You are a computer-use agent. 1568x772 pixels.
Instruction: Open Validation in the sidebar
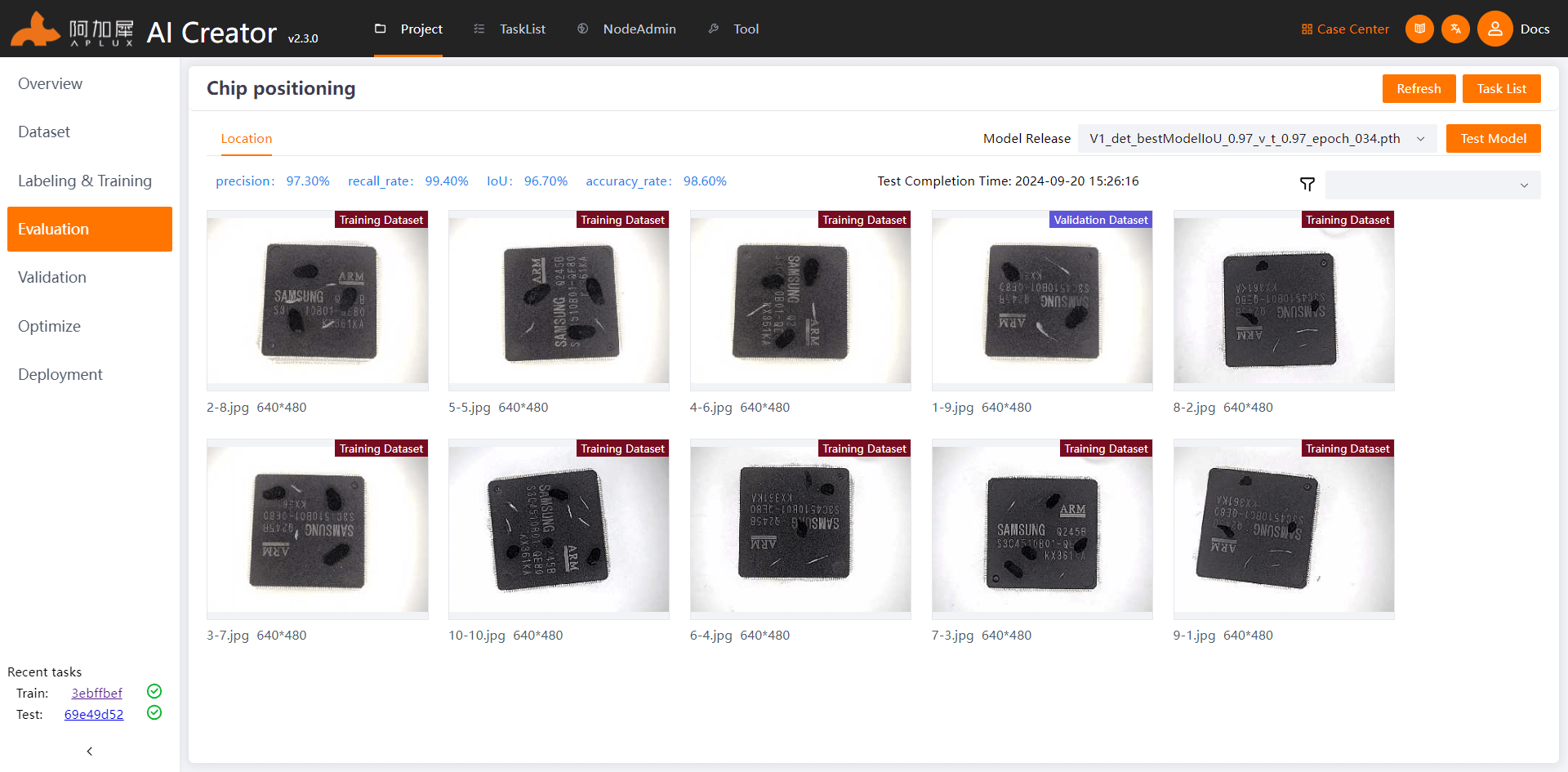(90, 277)
